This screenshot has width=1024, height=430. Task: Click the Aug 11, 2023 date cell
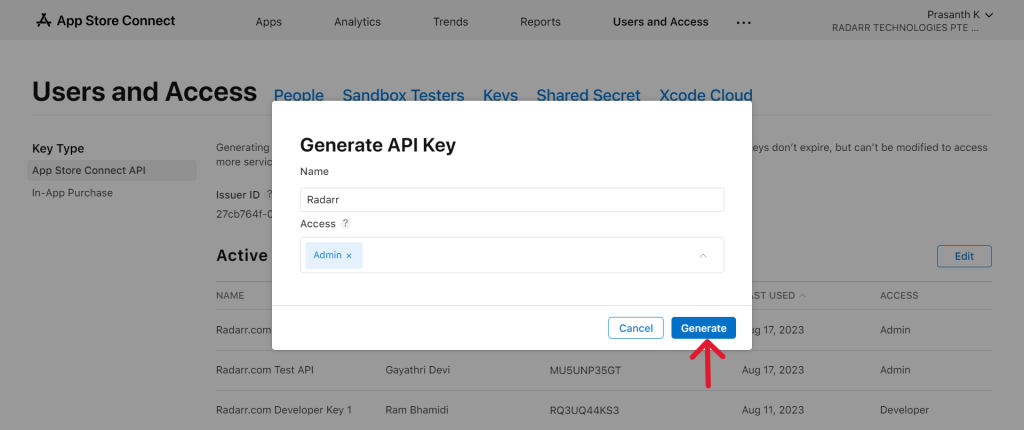[773, 410]
